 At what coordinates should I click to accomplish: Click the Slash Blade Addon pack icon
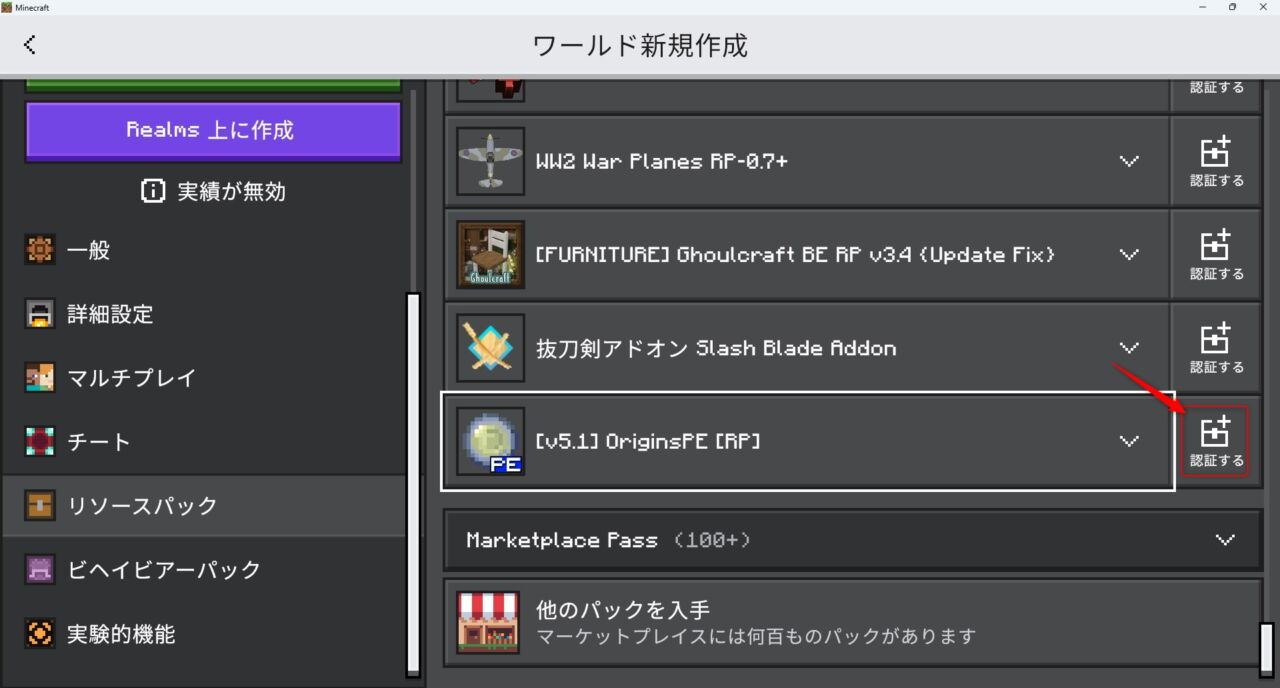[x=490, y=347]
